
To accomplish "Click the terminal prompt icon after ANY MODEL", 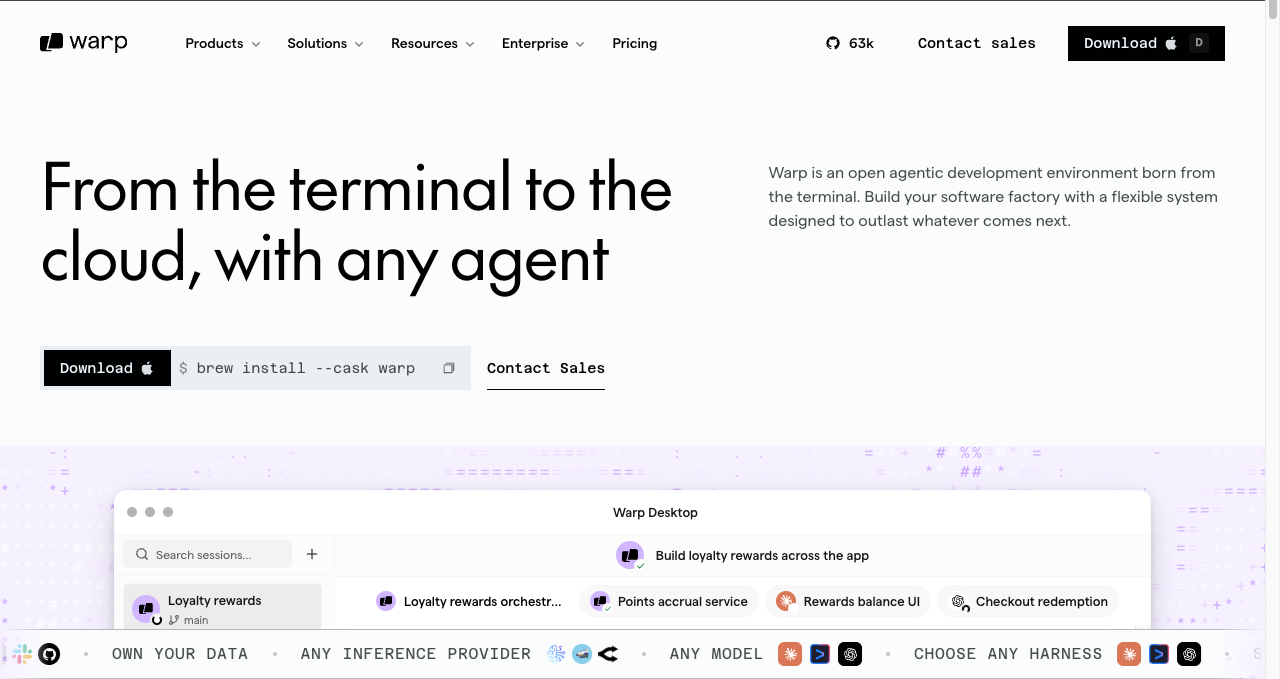I will (x=820, y=654).
